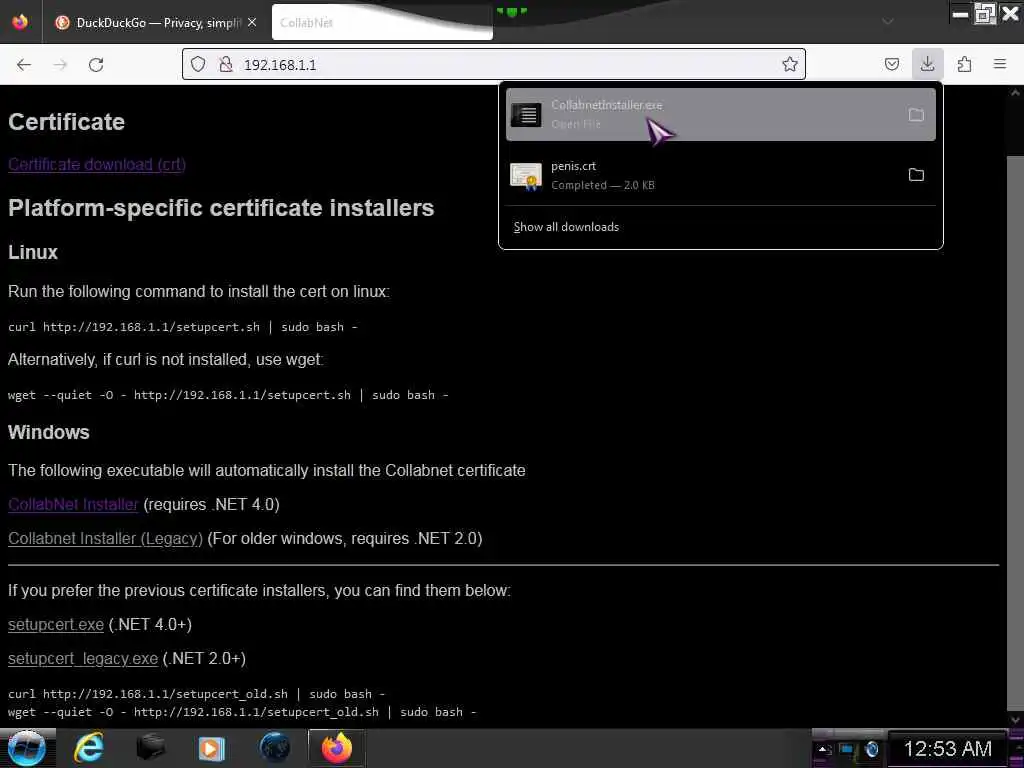Viewport: 1024px width, 768px height.
Task: Toggle the downloads toolbar button
Action: coord(927,63)
